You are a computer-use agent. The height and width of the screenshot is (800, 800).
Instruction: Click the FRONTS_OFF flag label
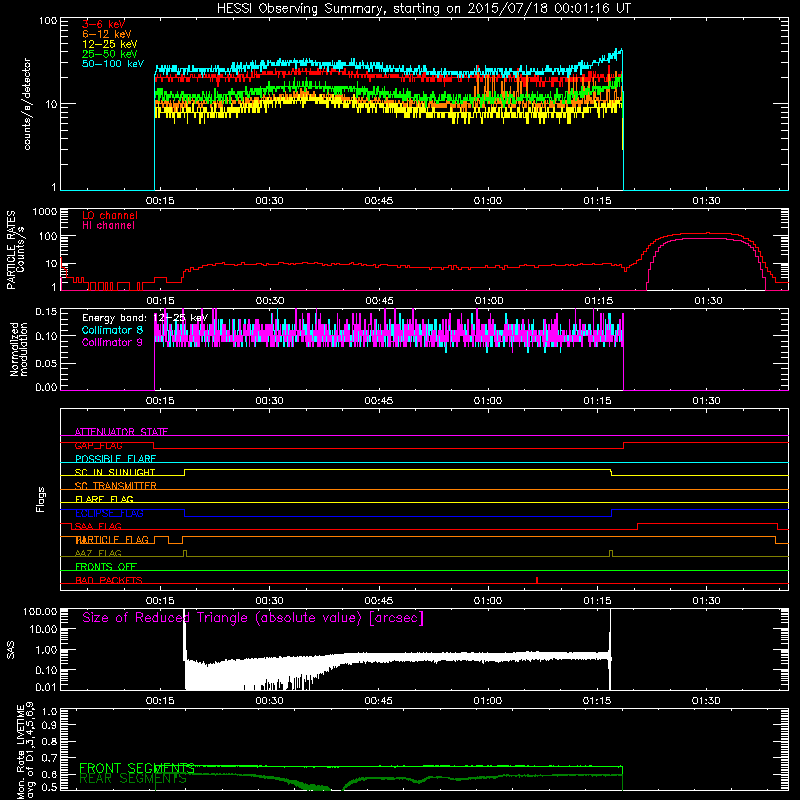[x=106, y=567]
